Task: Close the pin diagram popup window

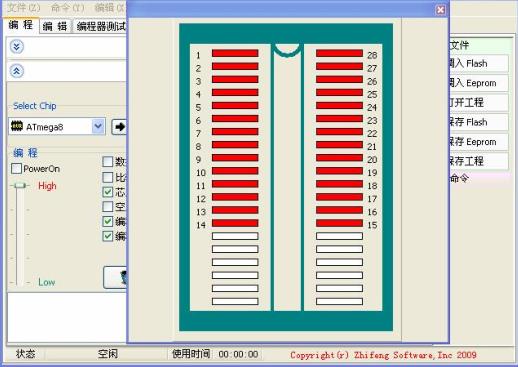Action: pyautogui.click(x=440, y=10)
